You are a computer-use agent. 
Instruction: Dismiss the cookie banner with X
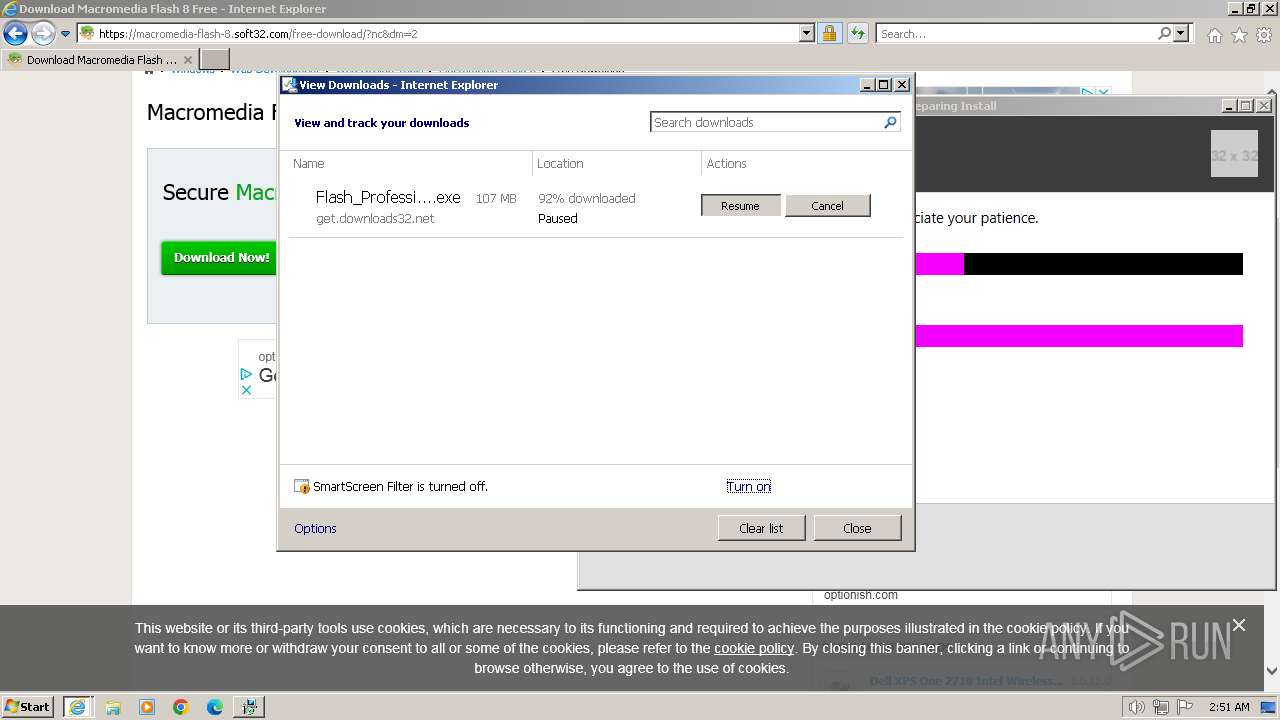tap(1239, 625)
